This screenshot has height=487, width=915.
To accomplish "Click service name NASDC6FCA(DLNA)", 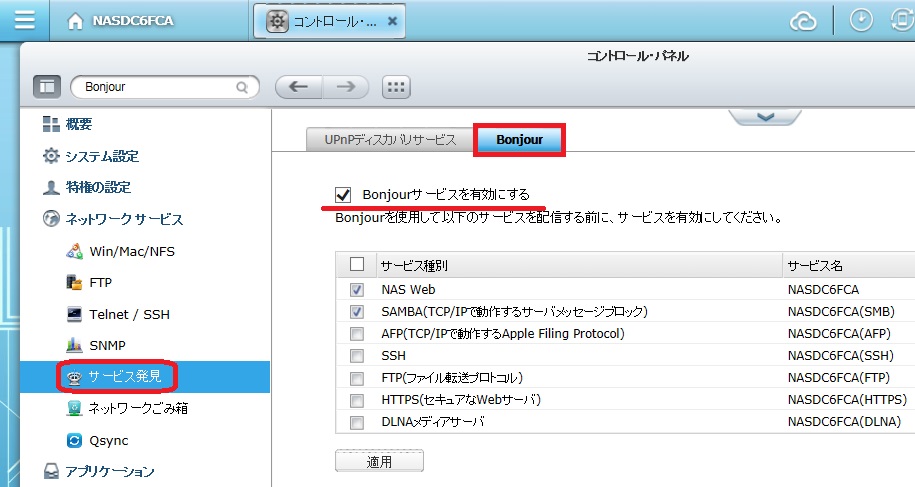I will [844, 422].
